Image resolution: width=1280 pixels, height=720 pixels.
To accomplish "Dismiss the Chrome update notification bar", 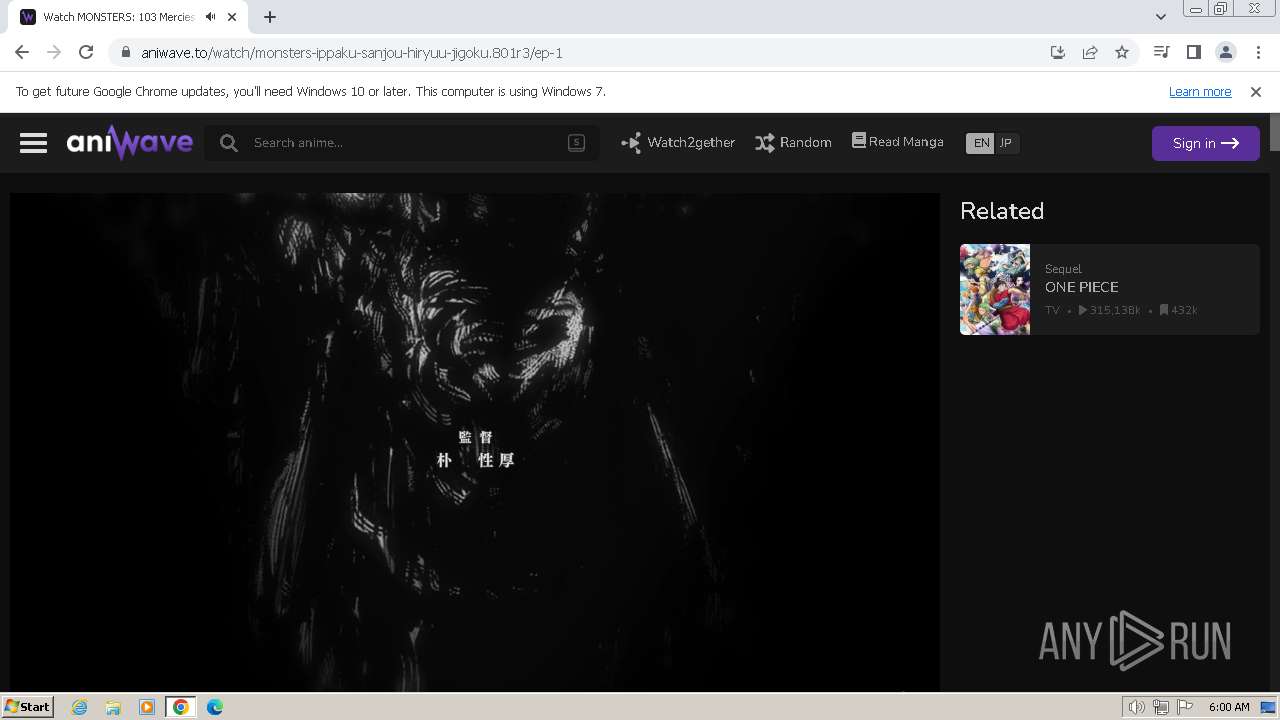I will click(1256, 91).
